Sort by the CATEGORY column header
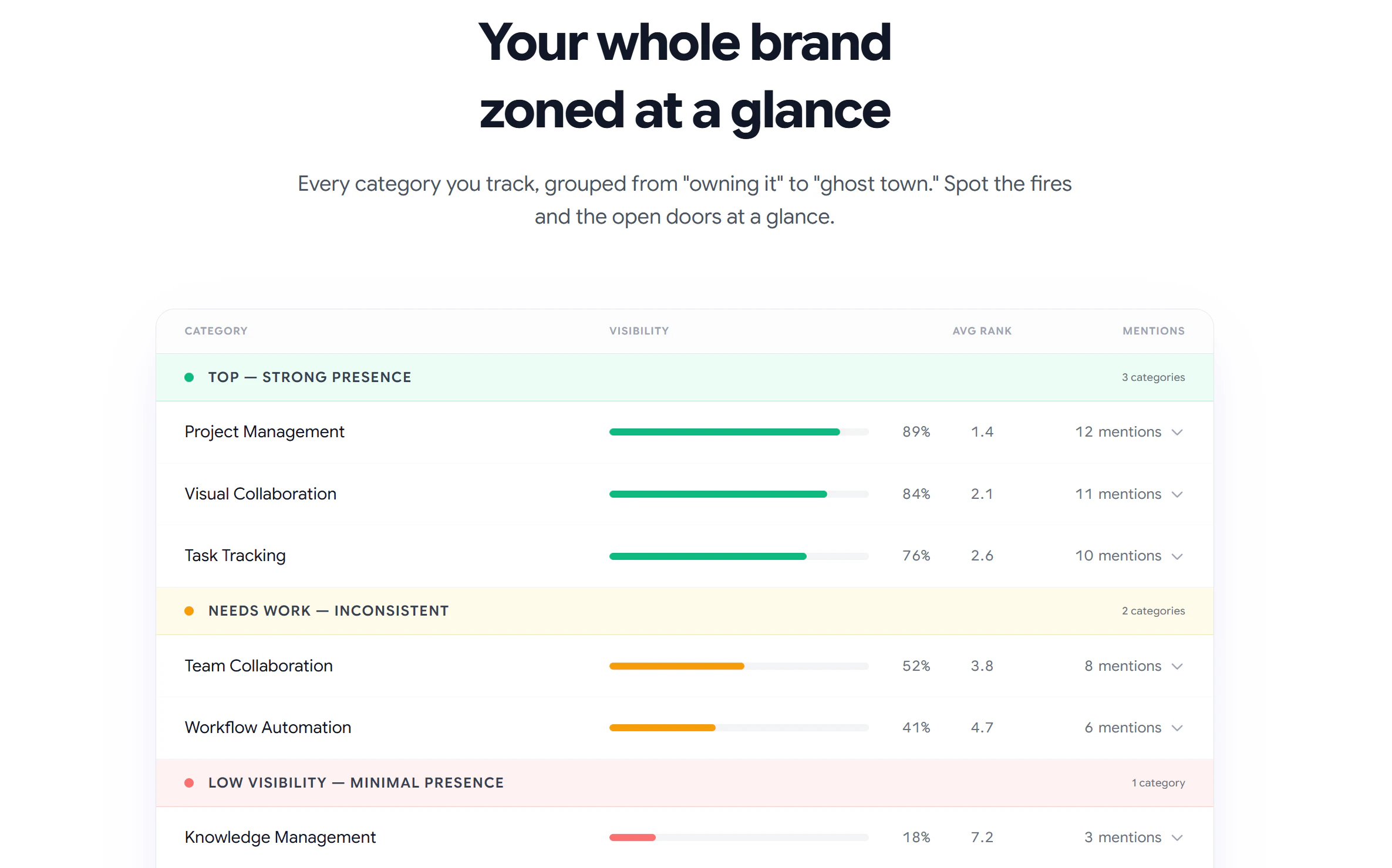 (x=215, y=330)
